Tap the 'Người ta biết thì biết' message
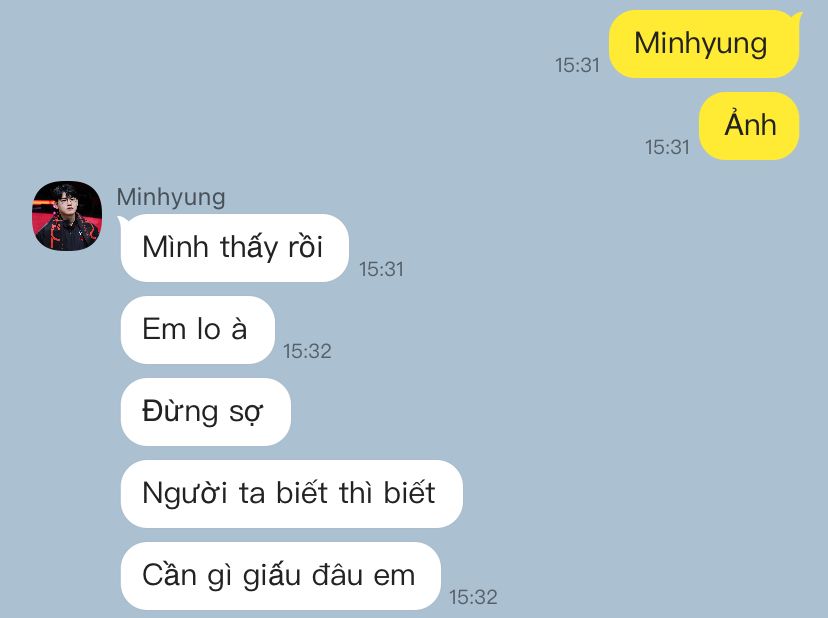The width and height of the screenshot is (828, 618). (x=291, y=493)
